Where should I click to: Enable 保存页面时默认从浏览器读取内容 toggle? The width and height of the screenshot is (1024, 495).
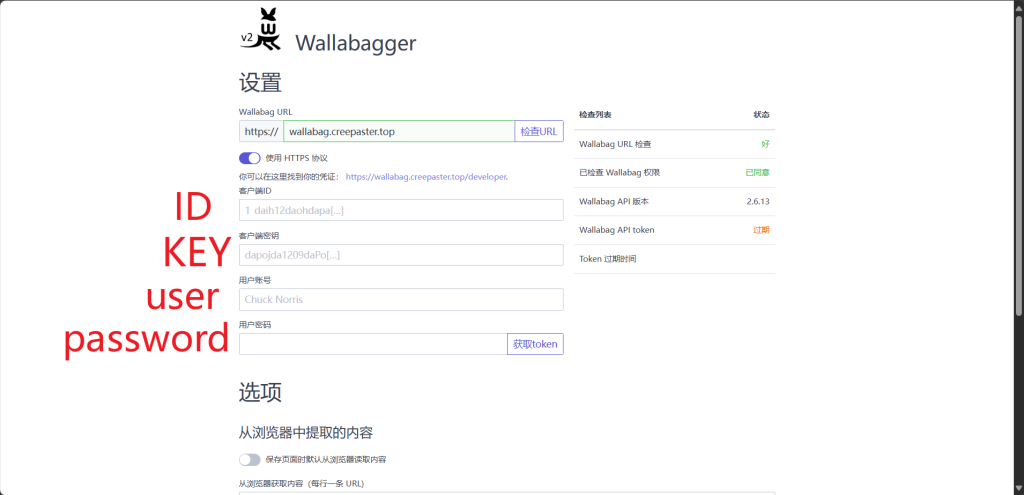pyautogui.click(x=249, y=460)
